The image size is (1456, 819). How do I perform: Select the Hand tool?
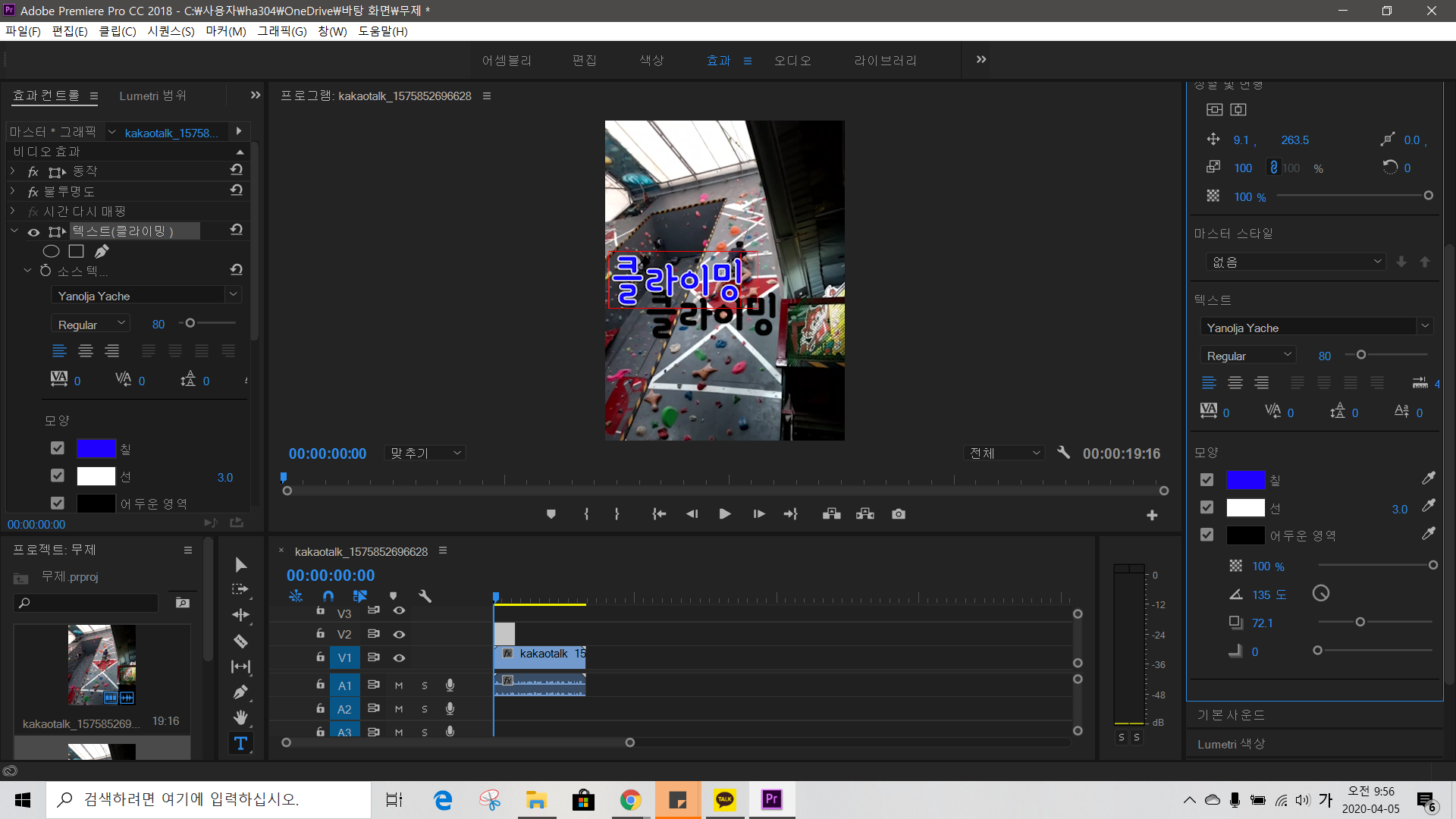(x=240, y=717)
